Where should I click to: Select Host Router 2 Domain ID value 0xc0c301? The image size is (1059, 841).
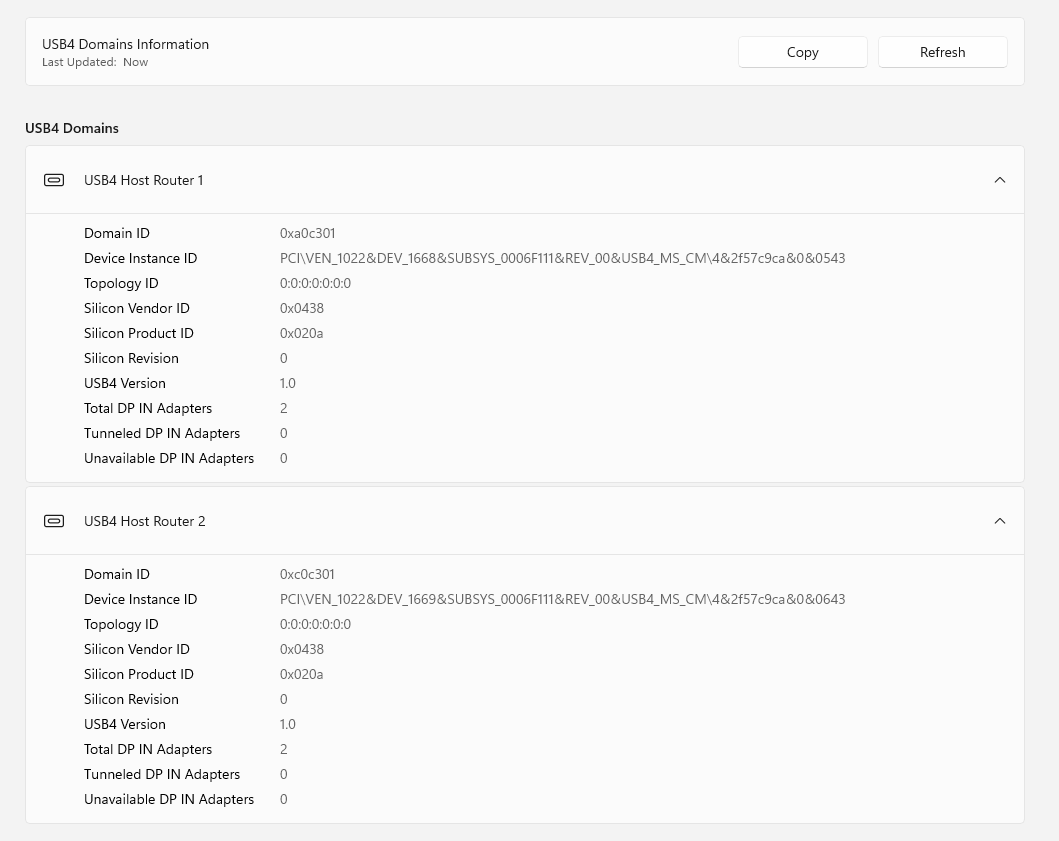tap(308, 574)
